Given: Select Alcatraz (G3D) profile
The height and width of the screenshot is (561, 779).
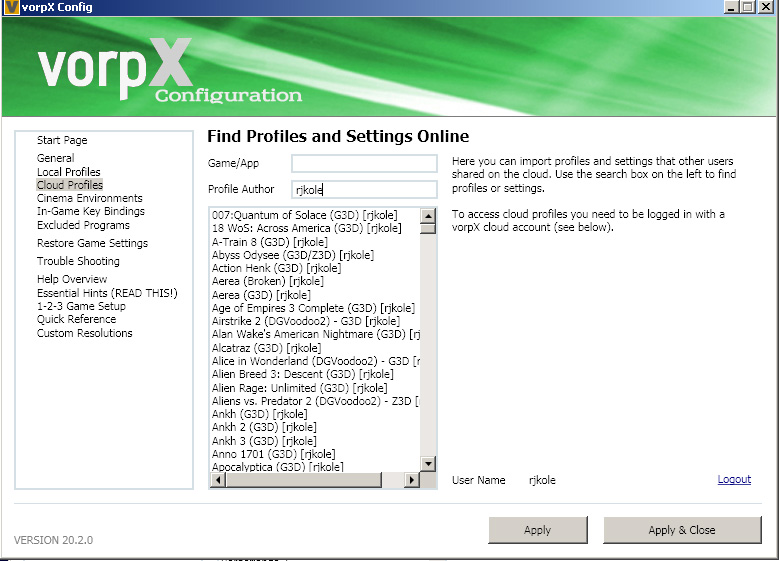Looking at the screenshot, I should 266,348.
